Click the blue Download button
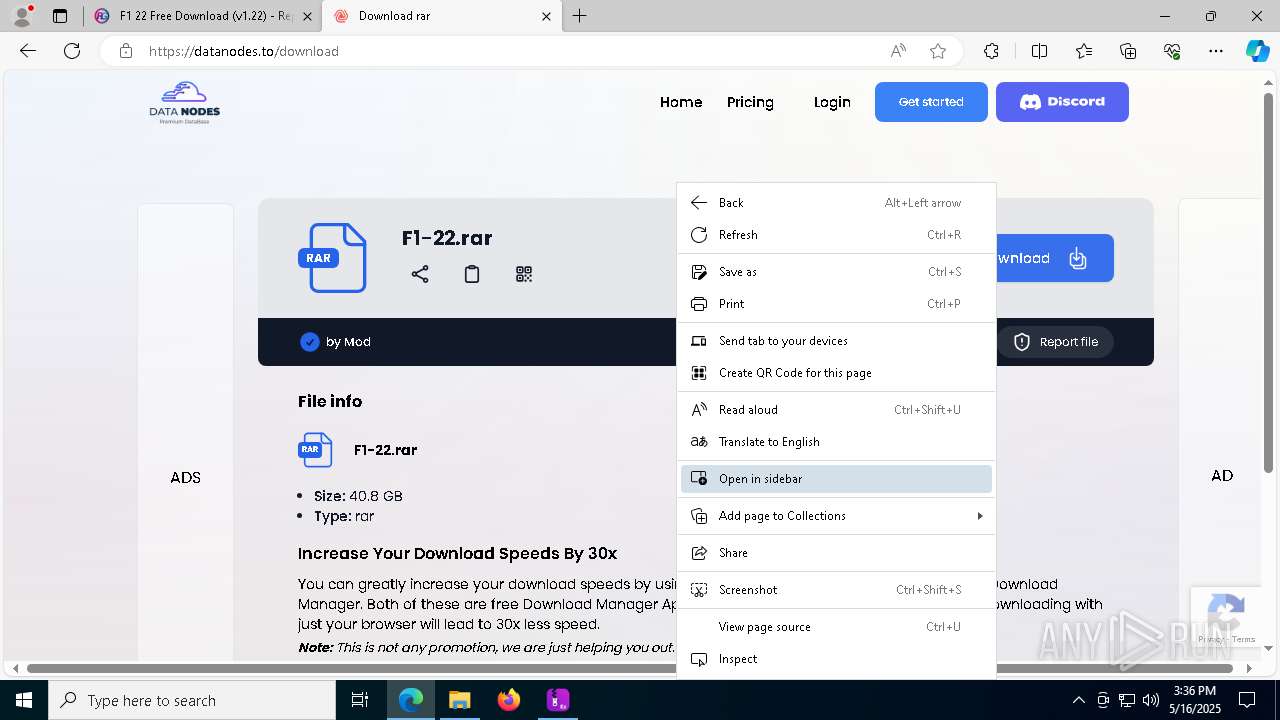This screenshot has height=720, width=1280. coord(1054,258)
